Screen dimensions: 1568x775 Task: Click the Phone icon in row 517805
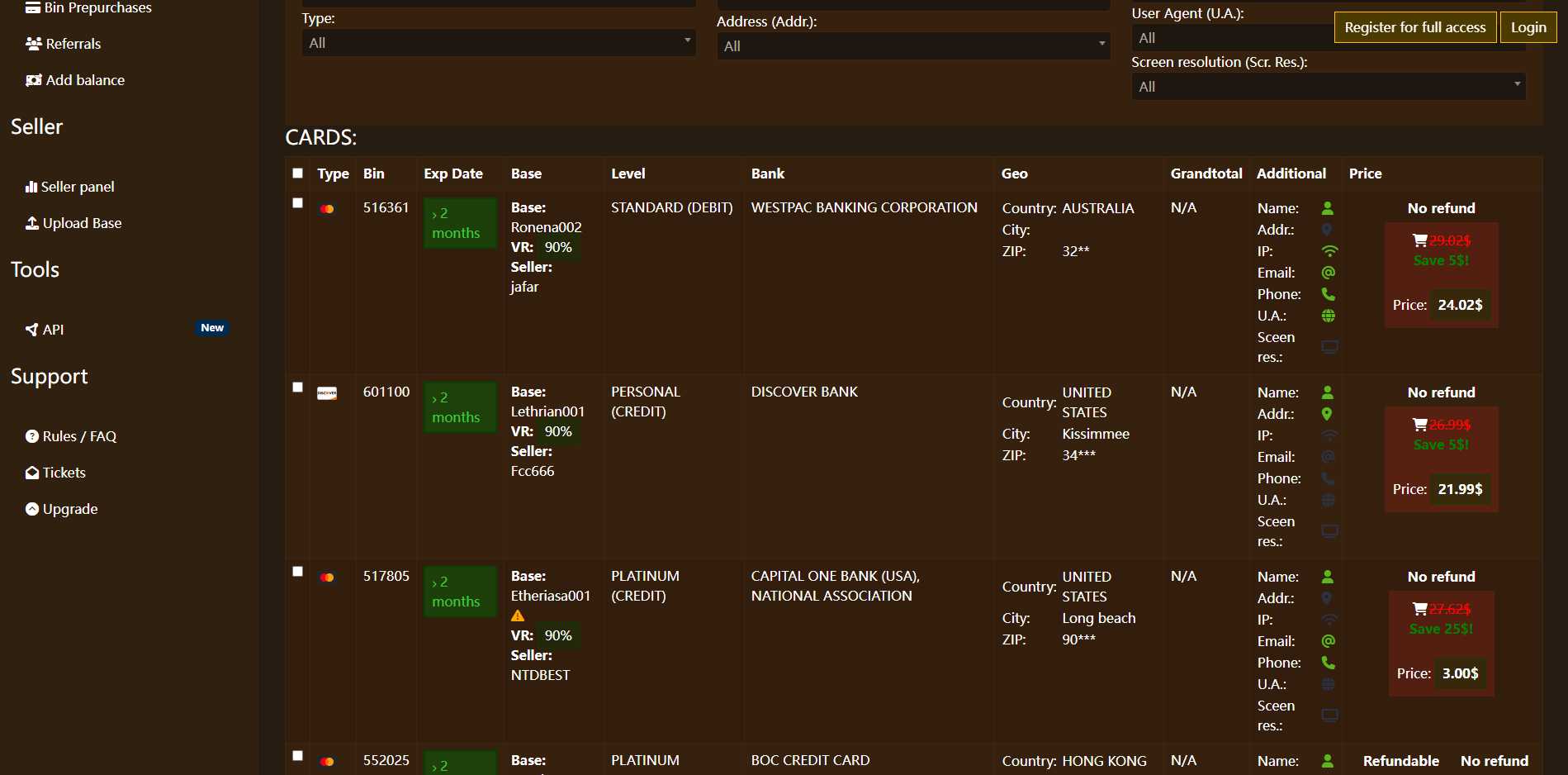tap(1329, 663)
